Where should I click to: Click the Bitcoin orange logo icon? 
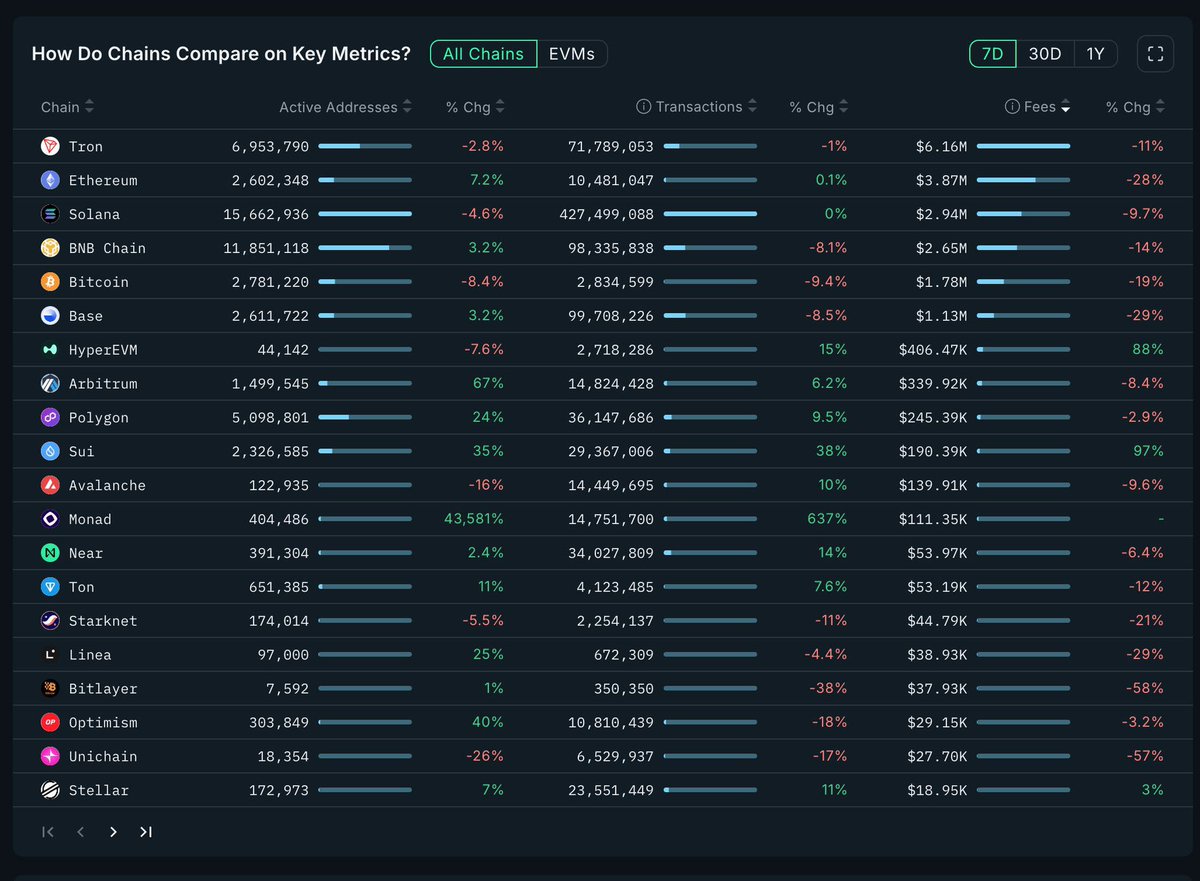[x=50, y=283]
